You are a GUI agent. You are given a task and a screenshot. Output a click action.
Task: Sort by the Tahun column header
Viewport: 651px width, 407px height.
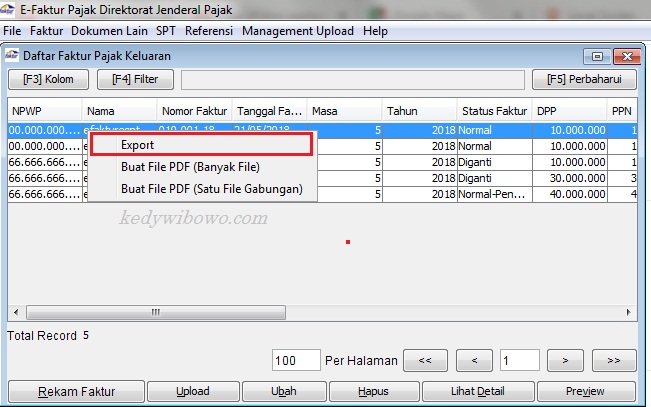point(420,111)
